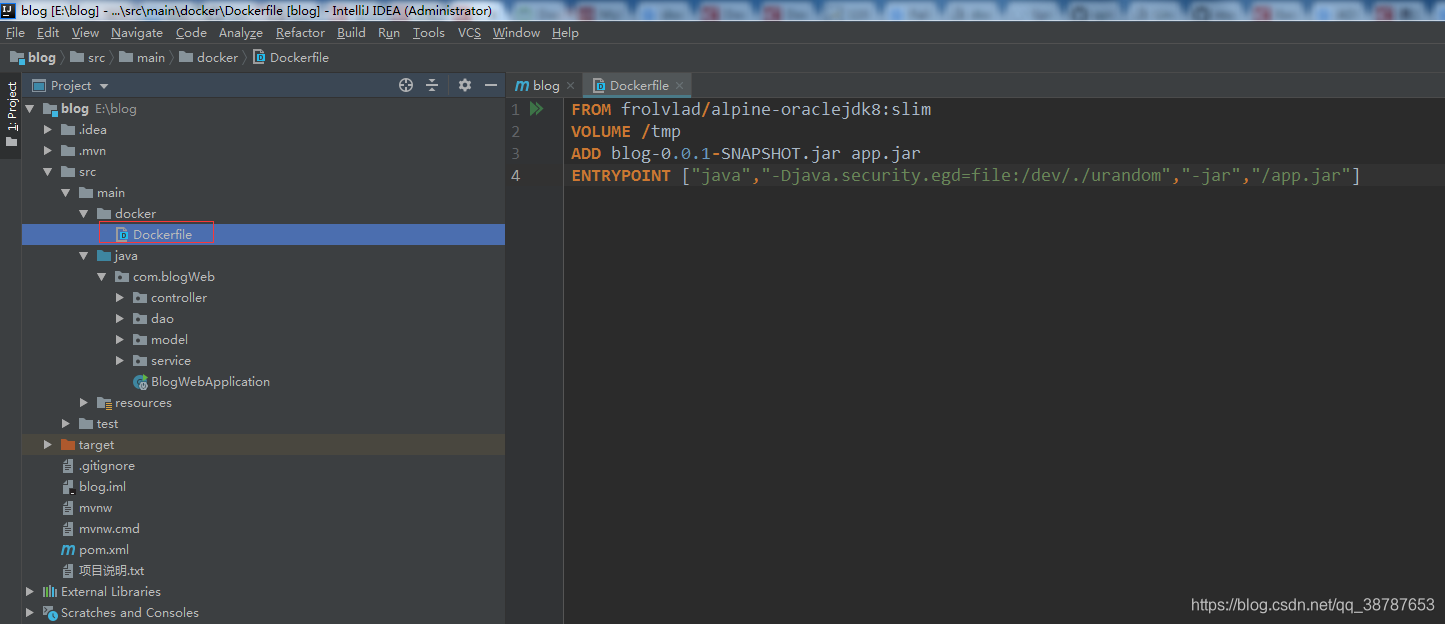Expand the service package
1445x624 pixels.
pos(120,361)
